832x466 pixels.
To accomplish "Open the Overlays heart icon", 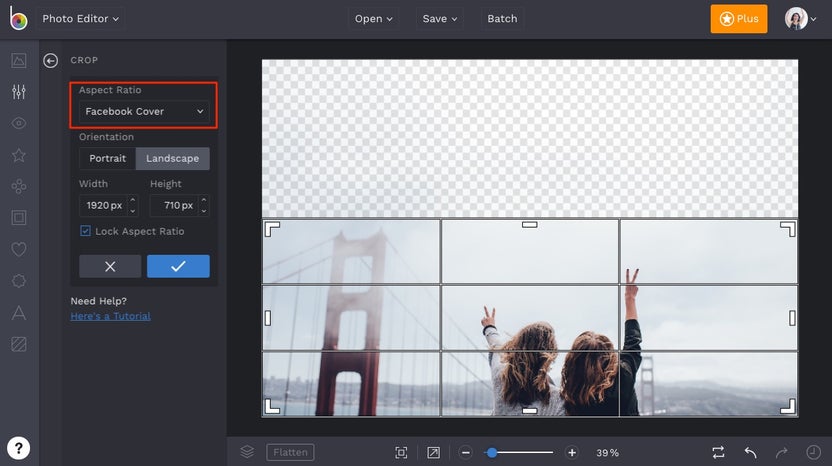I will [x=19, y=249].
